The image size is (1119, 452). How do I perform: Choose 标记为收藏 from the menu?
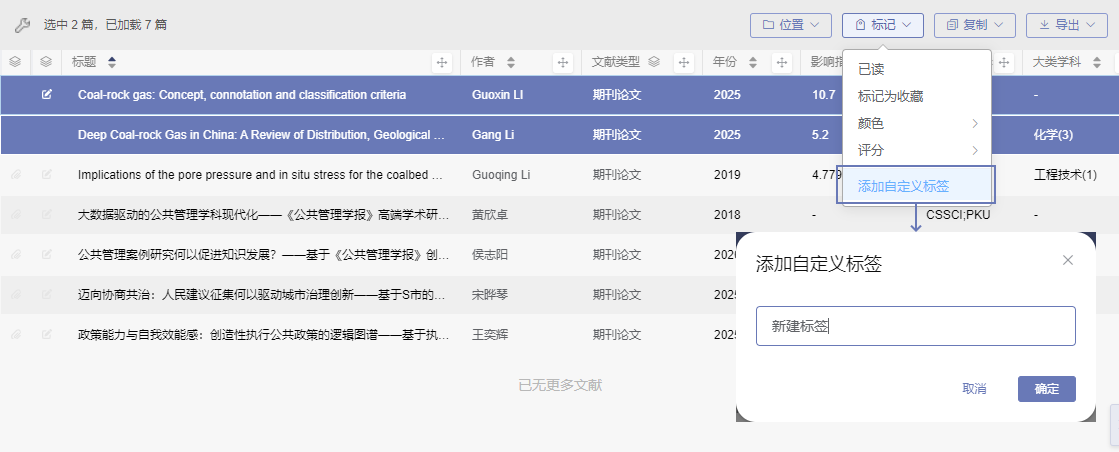pyautogui.click(x=917, y=96)
